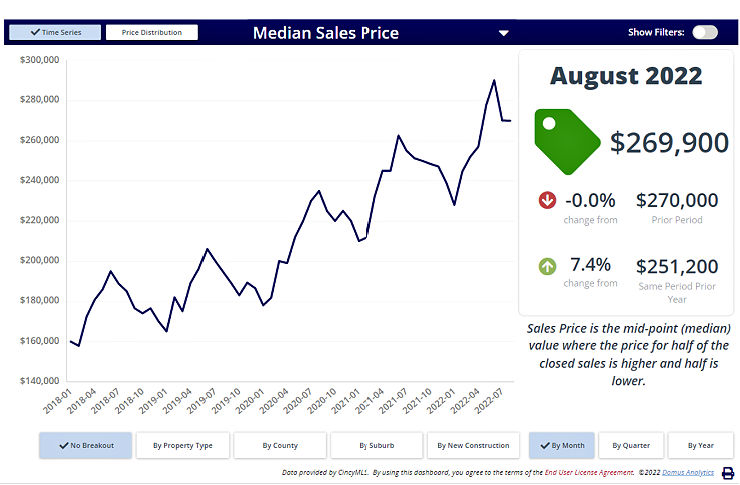The image size is (740, 485).
Task: Group the data By Quarter
Action: coord(630,445)
